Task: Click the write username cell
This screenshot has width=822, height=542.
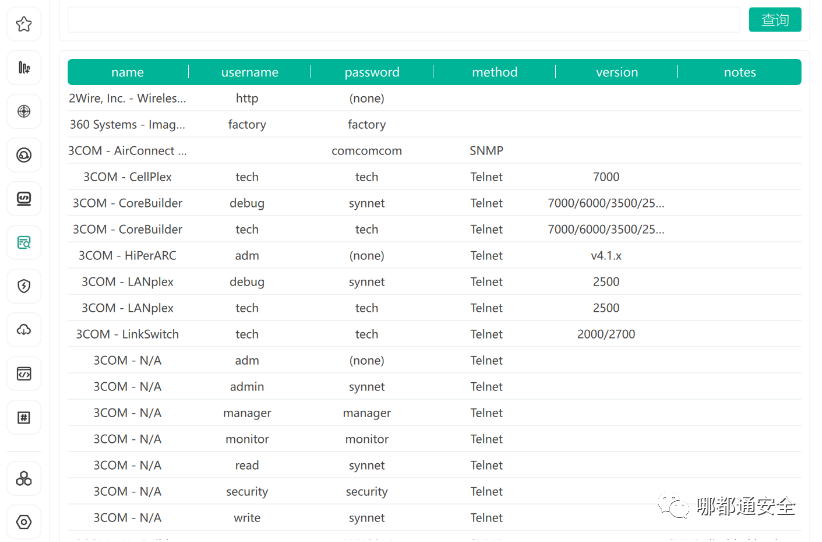Action: (x=247, y=518)
